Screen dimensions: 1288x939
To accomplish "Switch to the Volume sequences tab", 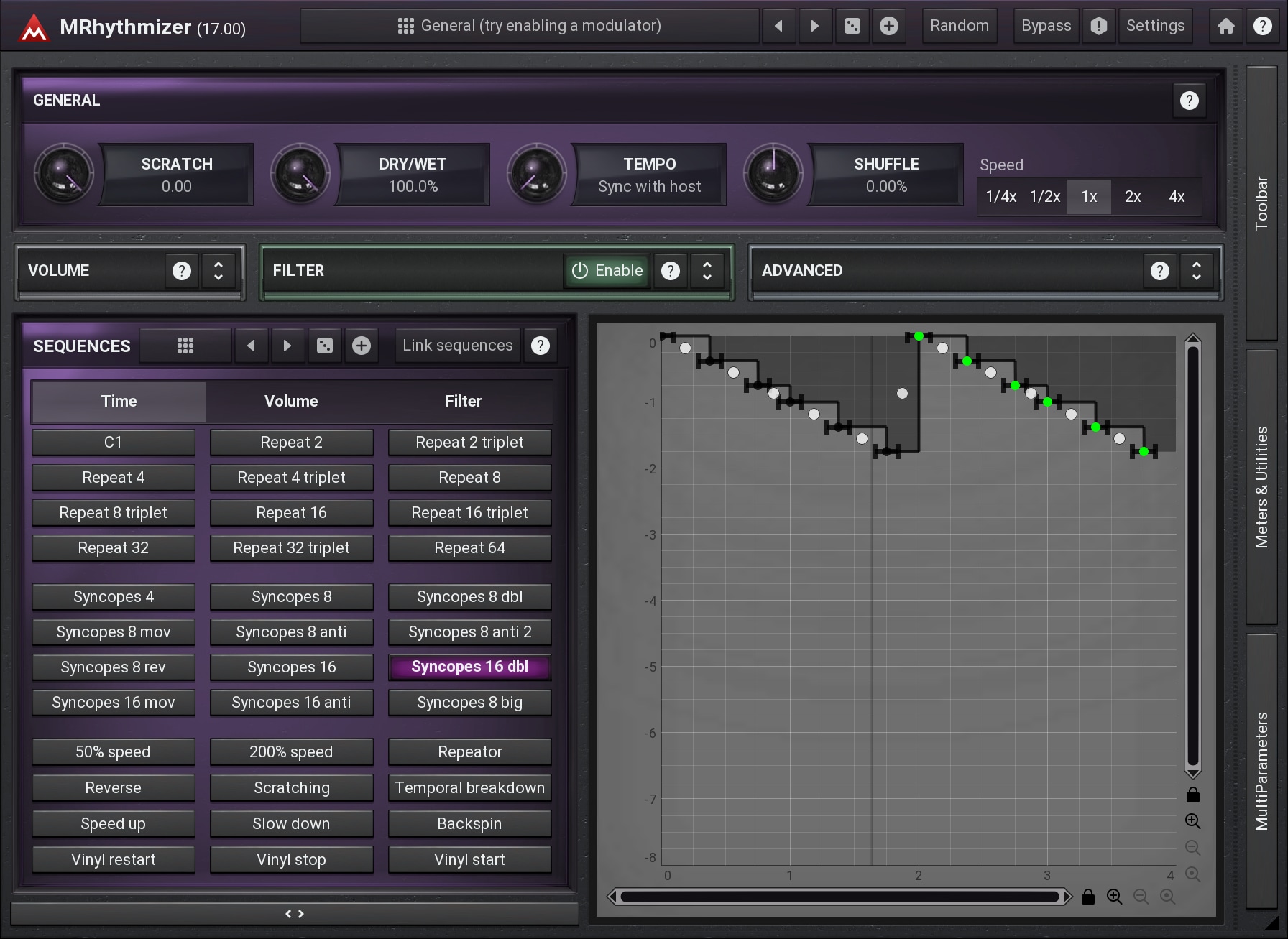I will [291, 401].
